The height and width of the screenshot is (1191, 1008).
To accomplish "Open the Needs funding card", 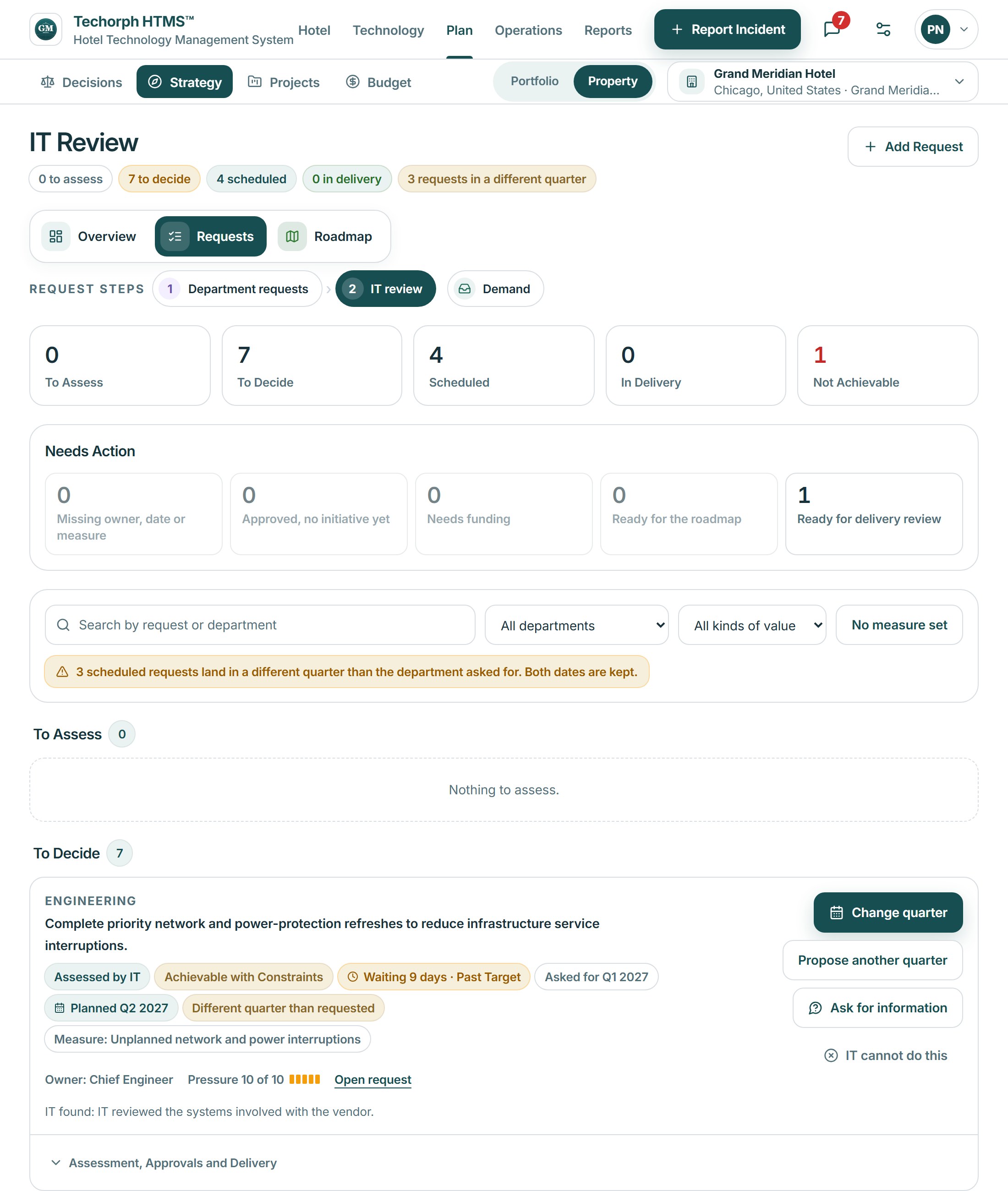I will click(504, 514).
